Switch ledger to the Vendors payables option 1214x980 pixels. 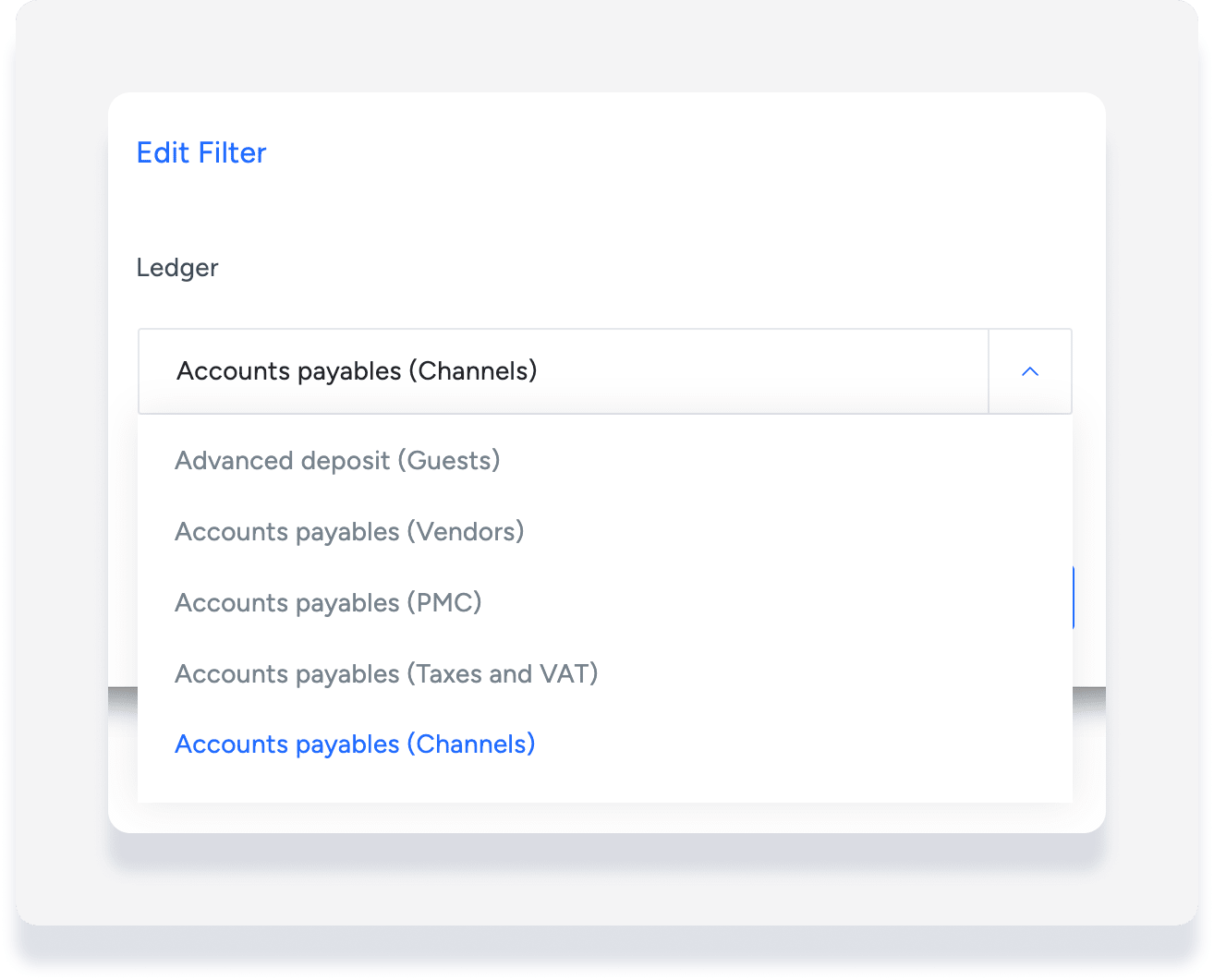tap(349, 531)
